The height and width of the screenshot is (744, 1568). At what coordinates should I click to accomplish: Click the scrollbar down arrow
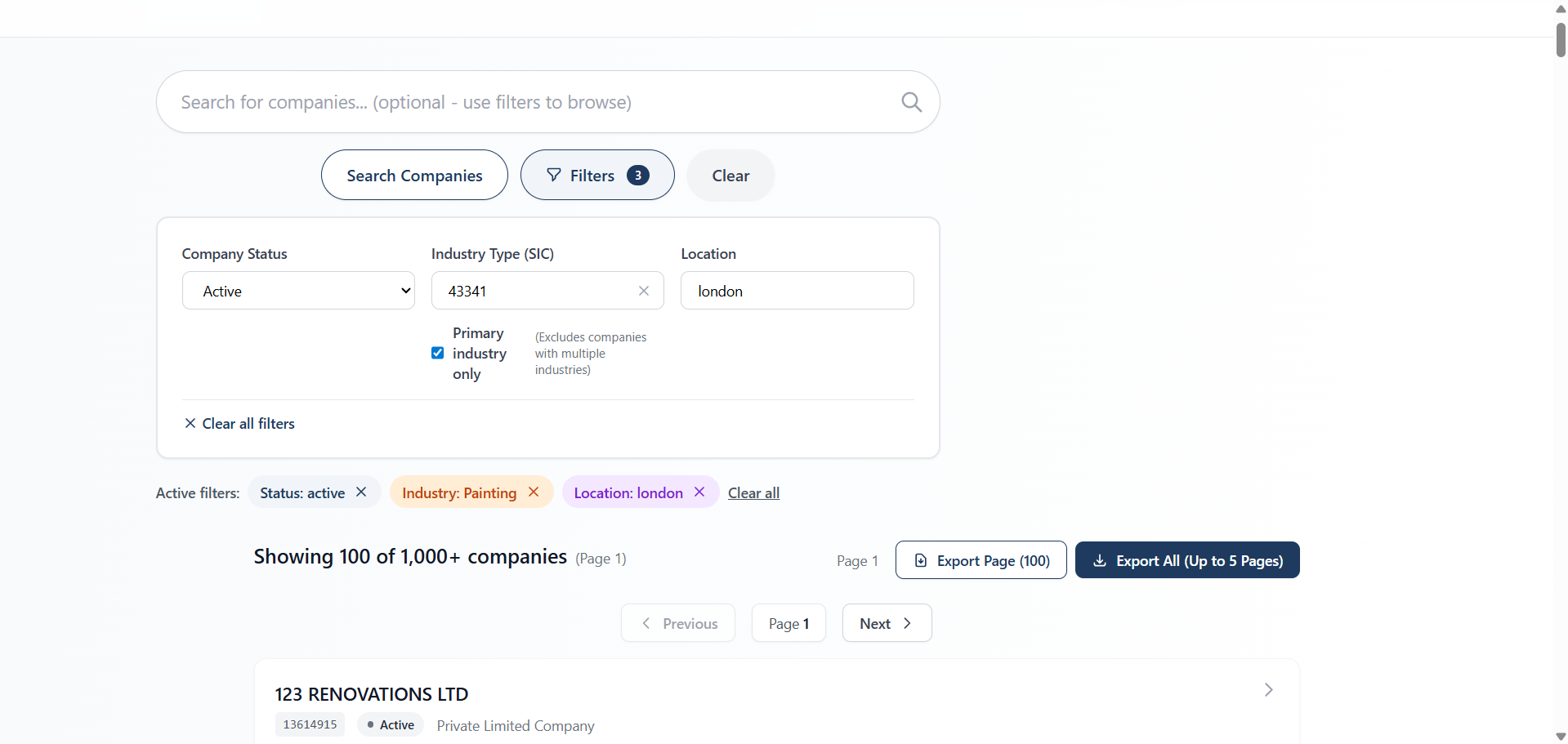(x=1559, y=736)
